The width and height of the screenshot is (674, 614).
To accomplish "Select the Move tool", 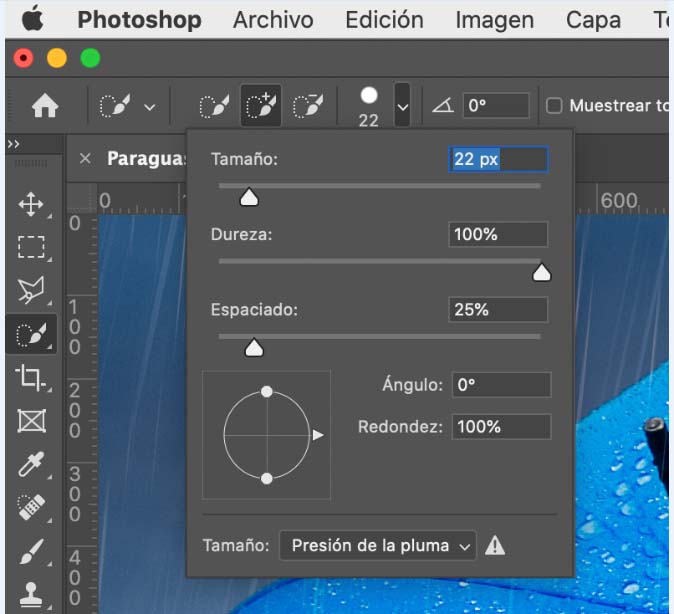I will pyautogui.click(x=31, y=204).
